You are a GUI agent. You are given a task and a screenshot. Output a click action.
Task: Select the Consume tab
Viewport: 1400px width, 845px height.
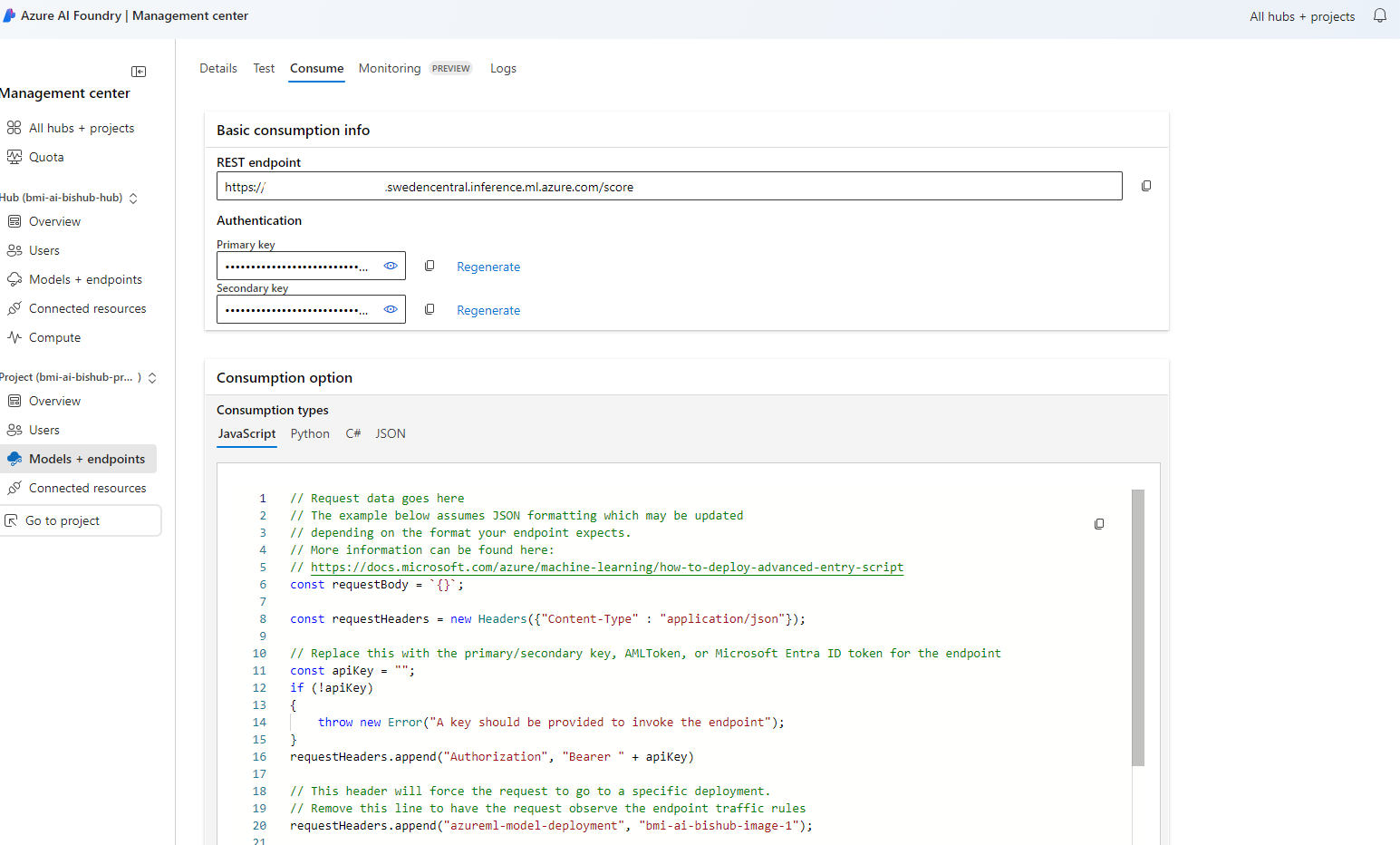point(316,68)
